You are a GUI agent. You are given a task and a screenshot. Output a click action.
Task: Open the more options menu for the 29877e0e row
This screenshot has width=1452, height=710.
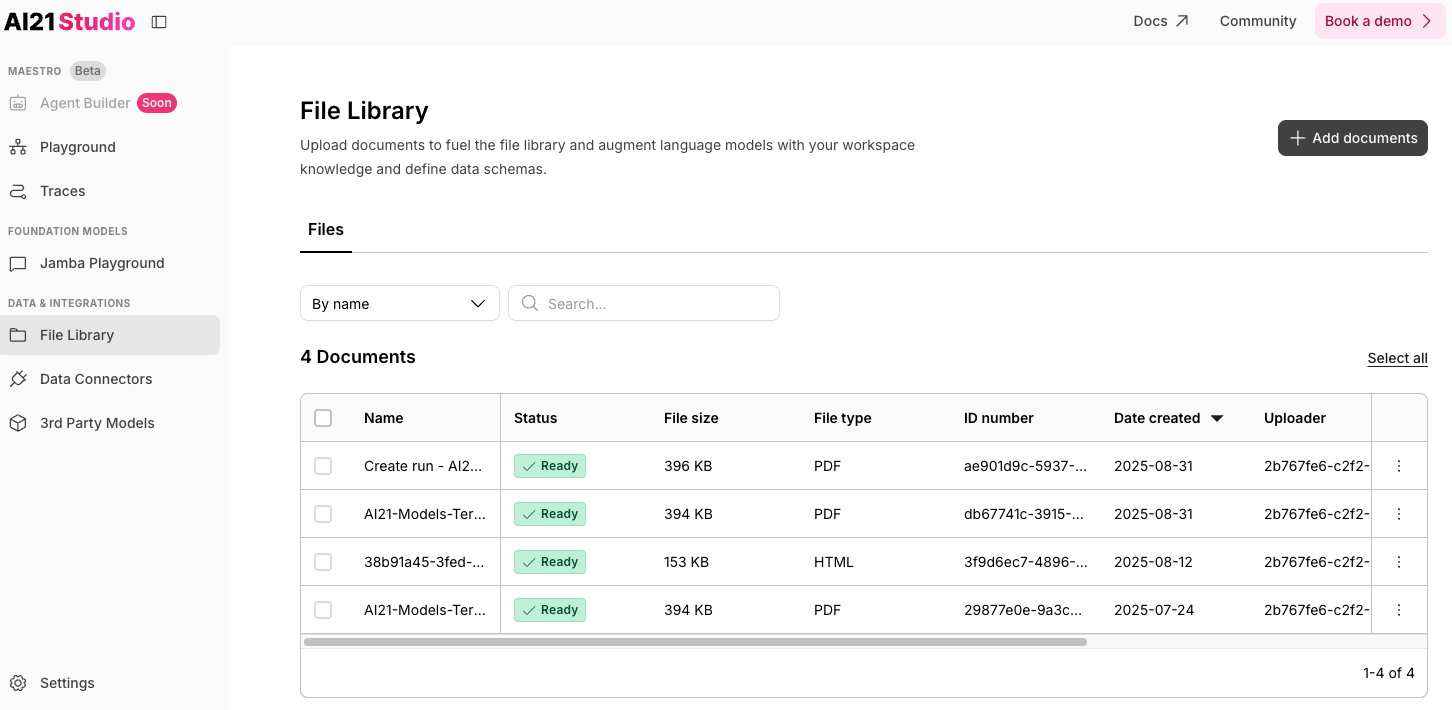[1399, 610]
